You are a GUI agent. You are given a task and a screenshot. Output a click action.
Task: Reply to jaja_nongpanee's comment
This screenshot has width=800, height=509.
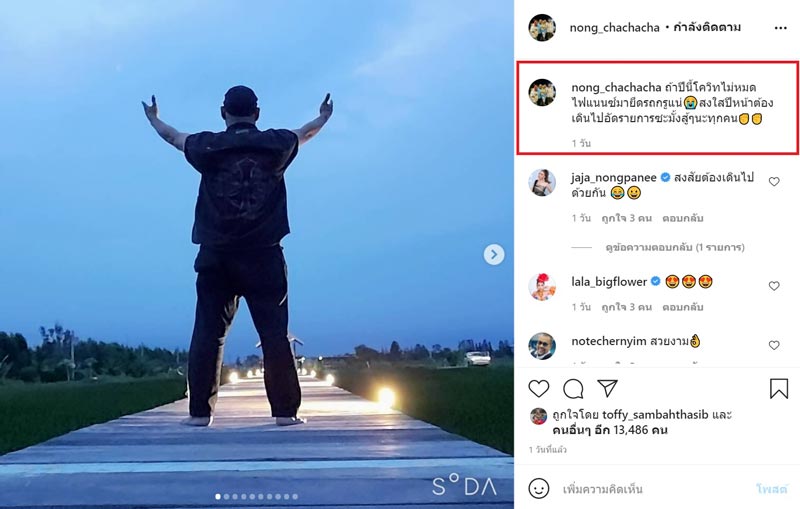(x=683, y=218)
